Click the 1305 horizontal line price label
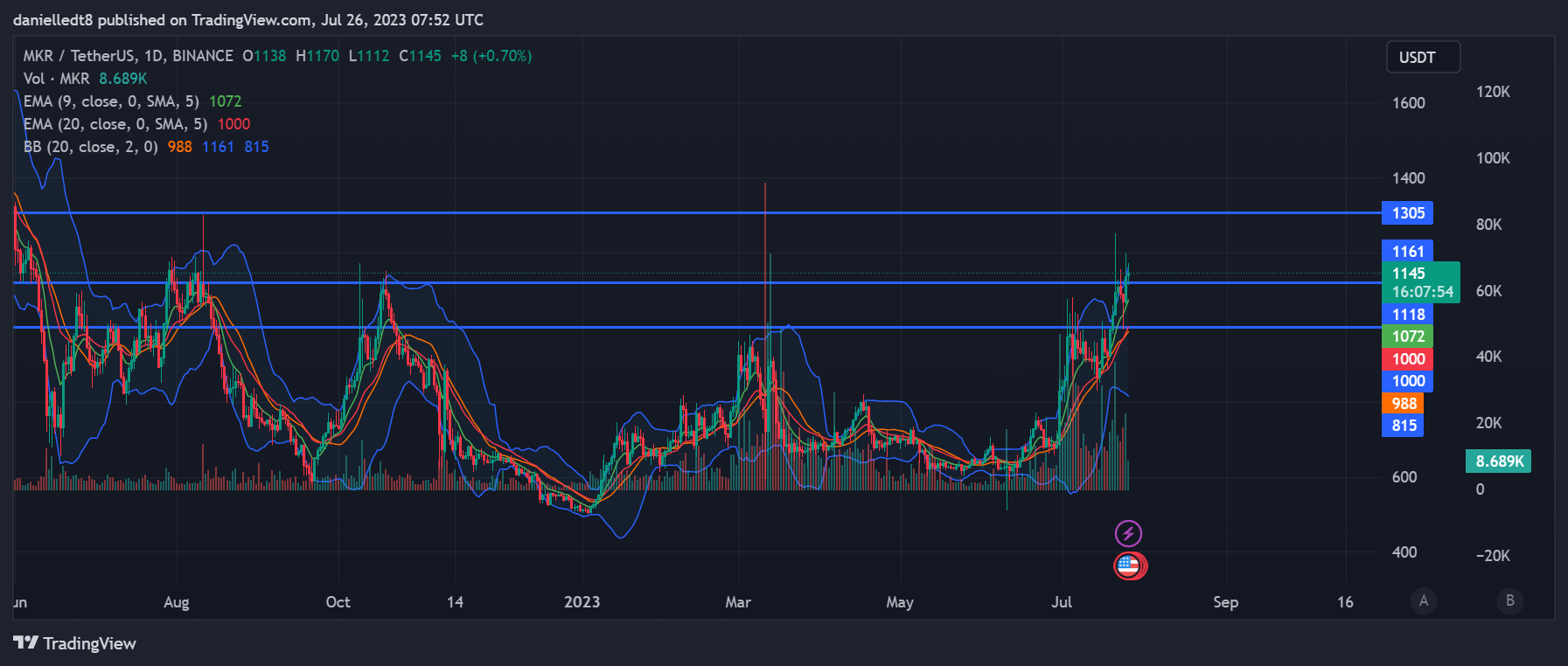 (x=1408, y=213)
